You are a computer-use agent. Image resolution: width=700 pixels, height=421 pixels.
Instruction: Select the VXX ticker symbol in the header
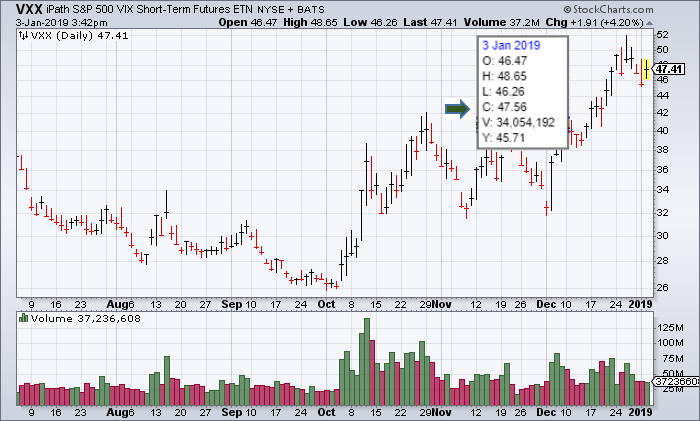(x=29, y=9)
